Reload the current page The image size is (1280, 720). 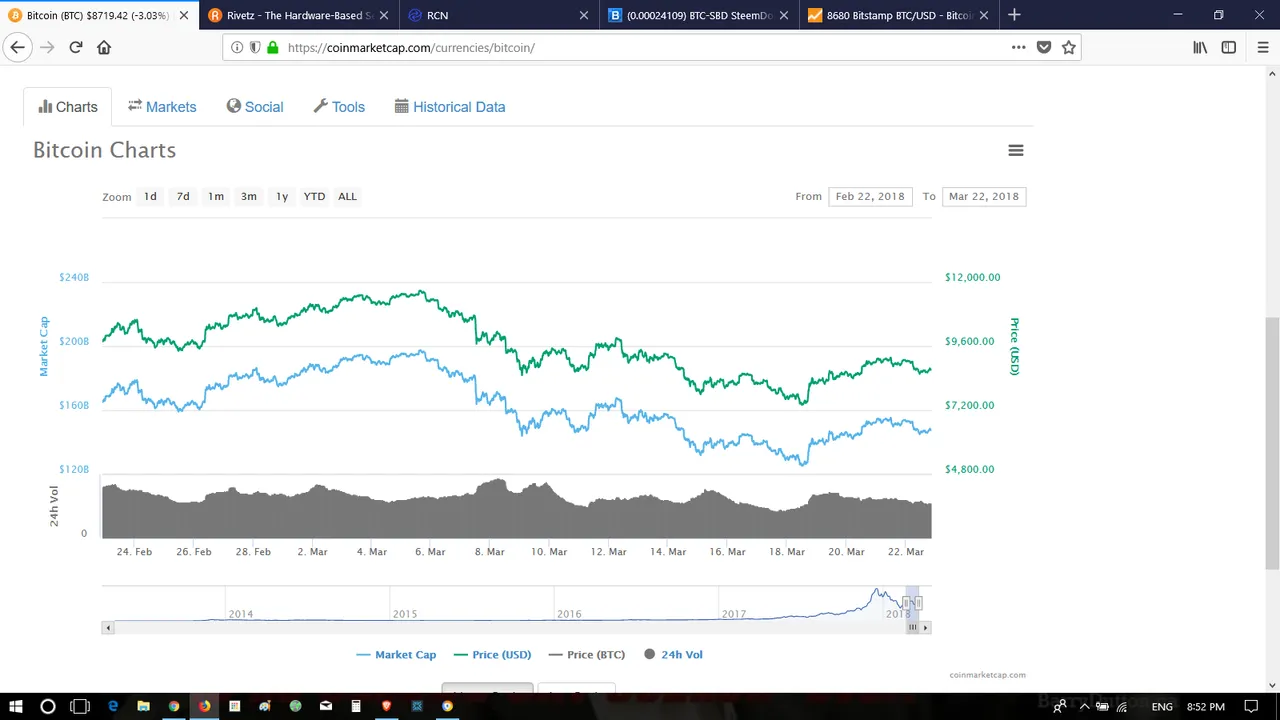pos(76,47)
